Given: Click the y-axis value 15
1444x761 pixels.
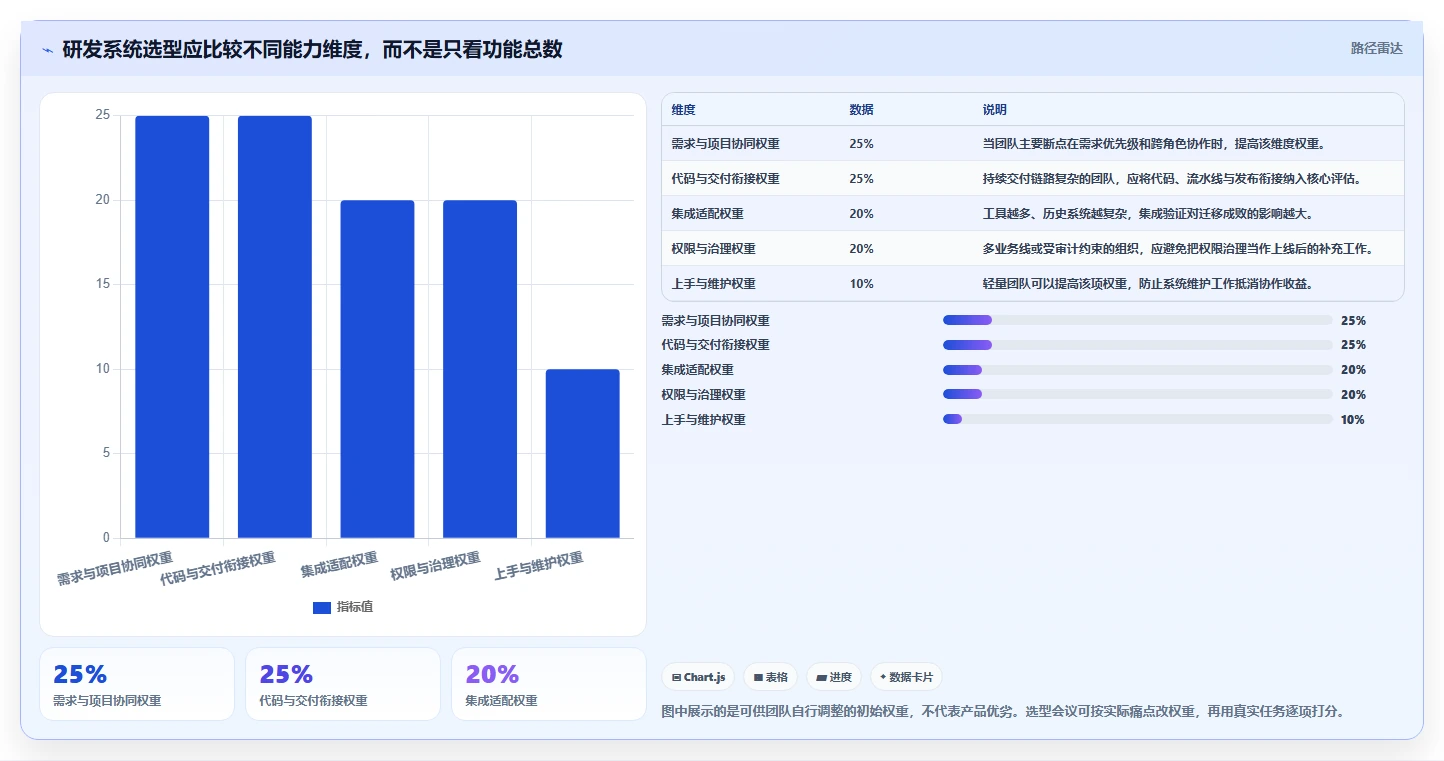Looking at the screenshot, I should [x=103, y=284].
